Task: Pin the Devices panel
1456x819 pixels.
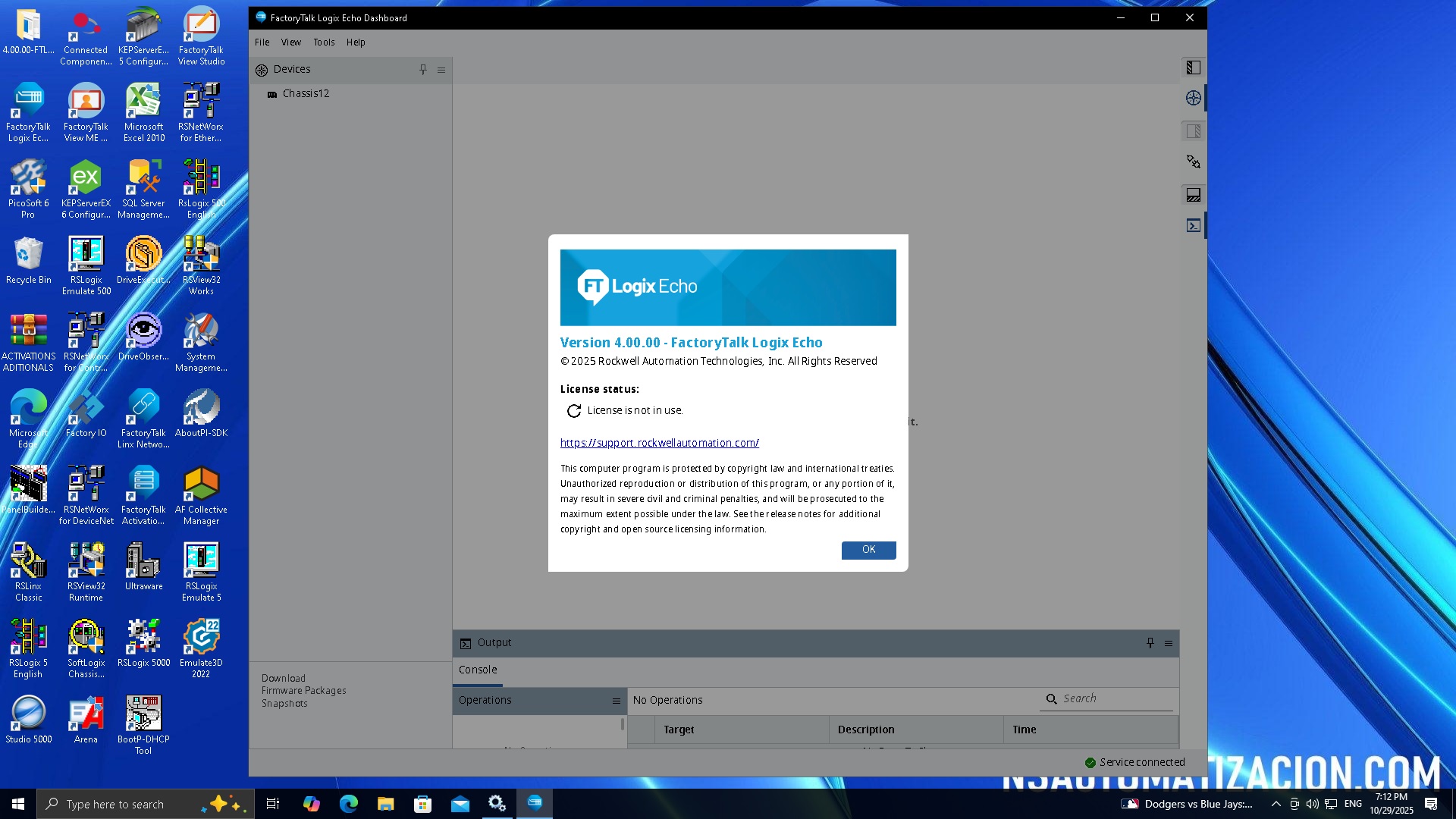Action: 423,70
